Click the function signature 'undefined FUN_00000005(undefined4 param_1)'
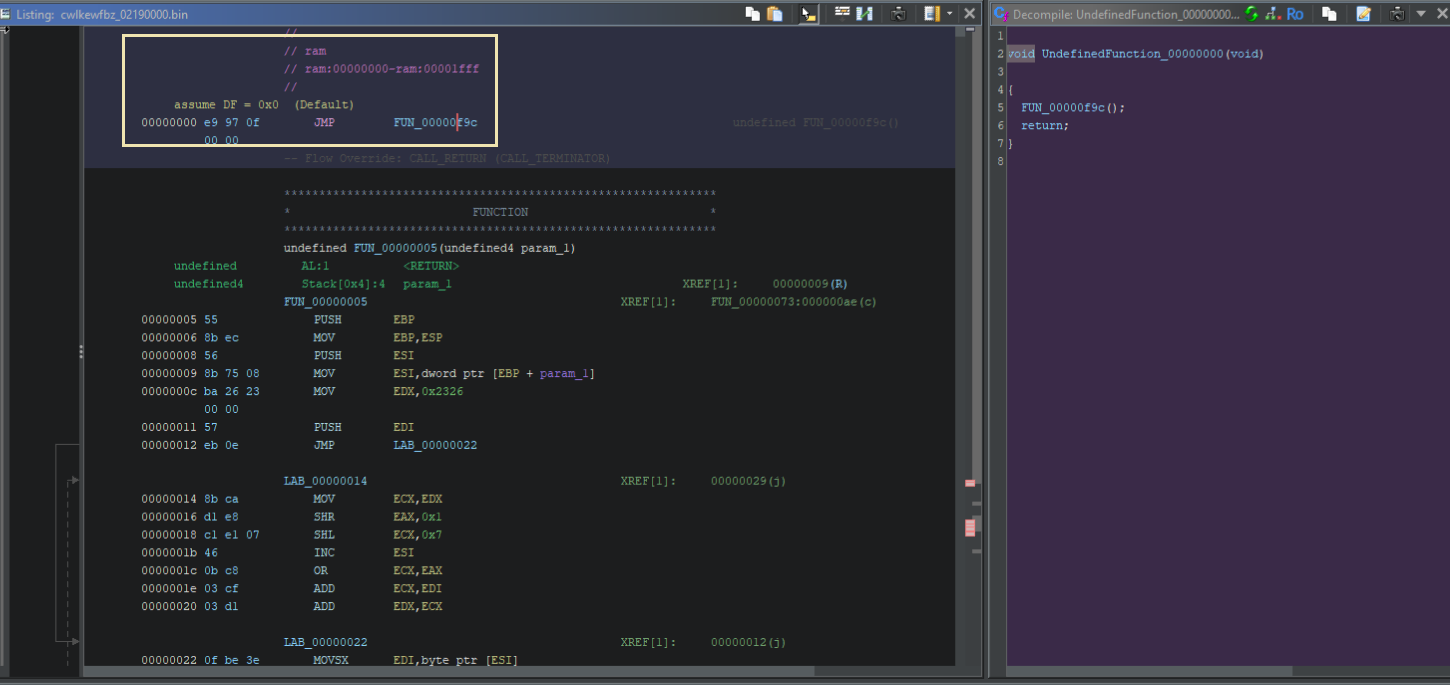Viewport: 1450px width, 685px height. 430,248
